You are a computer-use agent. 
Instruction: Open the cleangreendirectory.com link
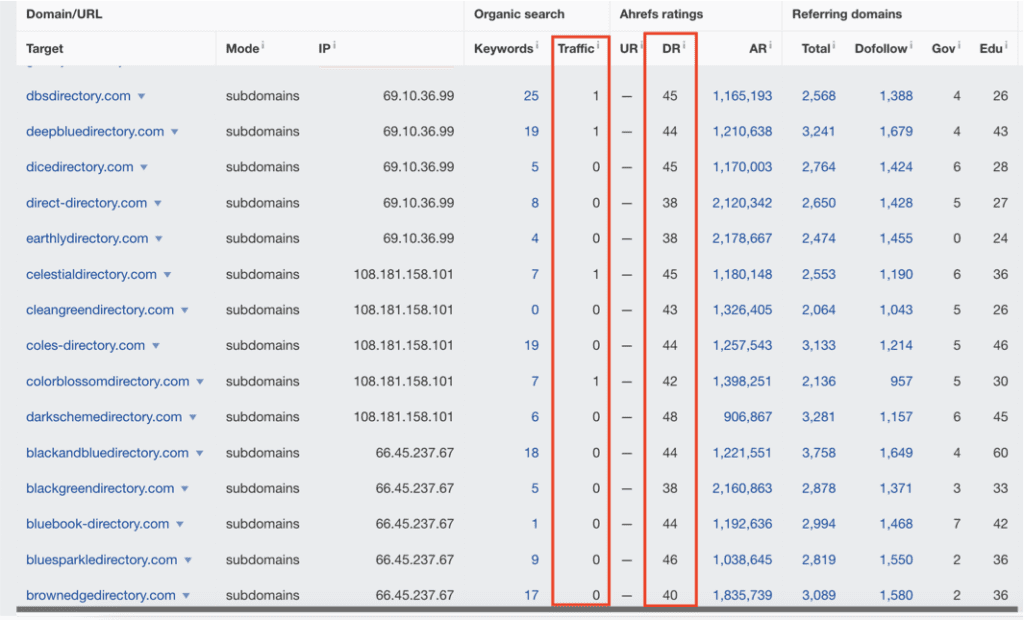tap(100, 310)
